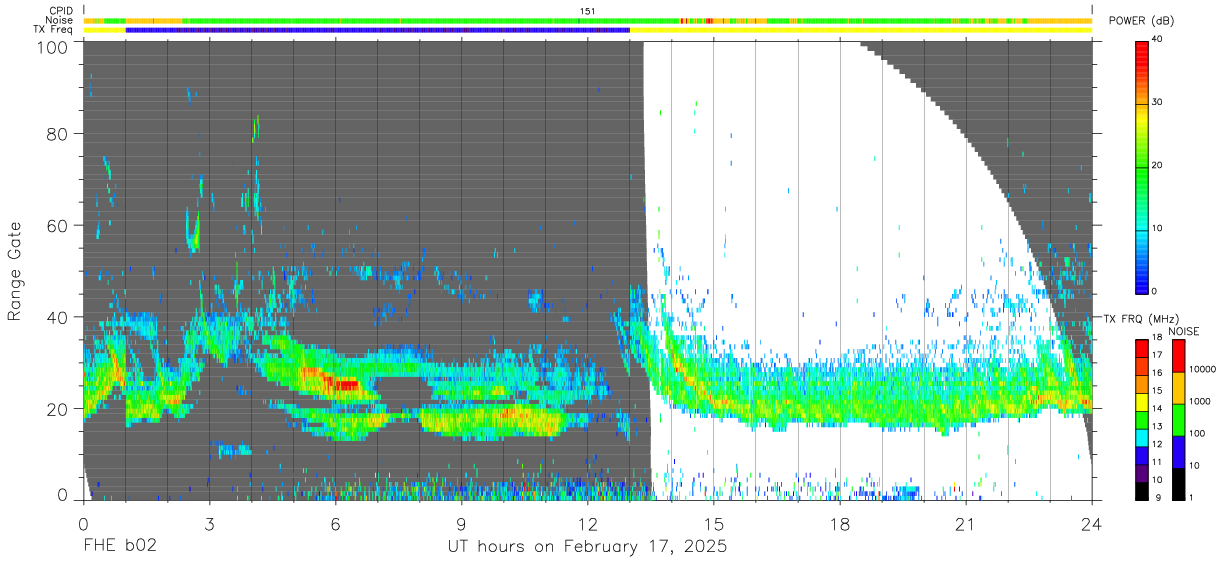1228x567 pixels.
Task: Click range gate tick label 80
Action: pos(57,133)
